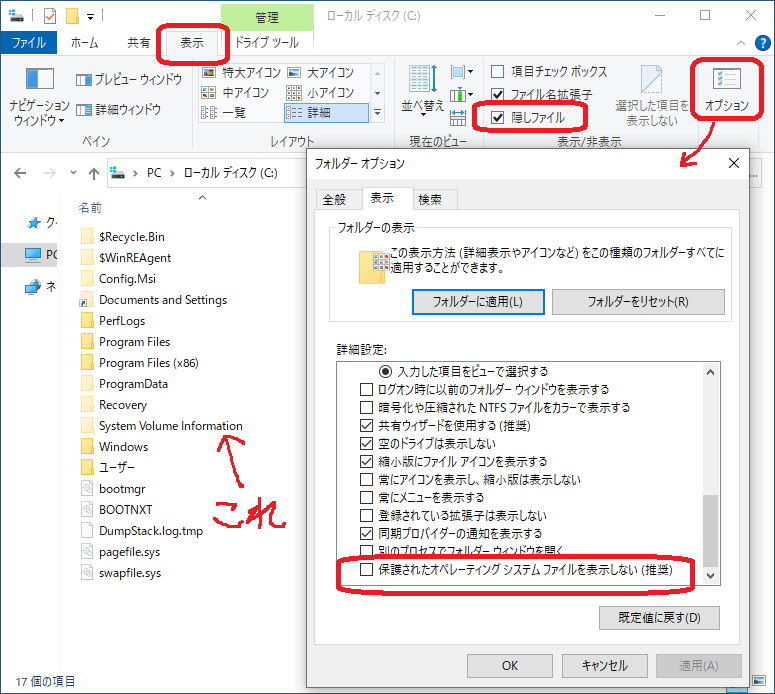
Task: Click the Add columns icon in Current view
Action: 462,94
